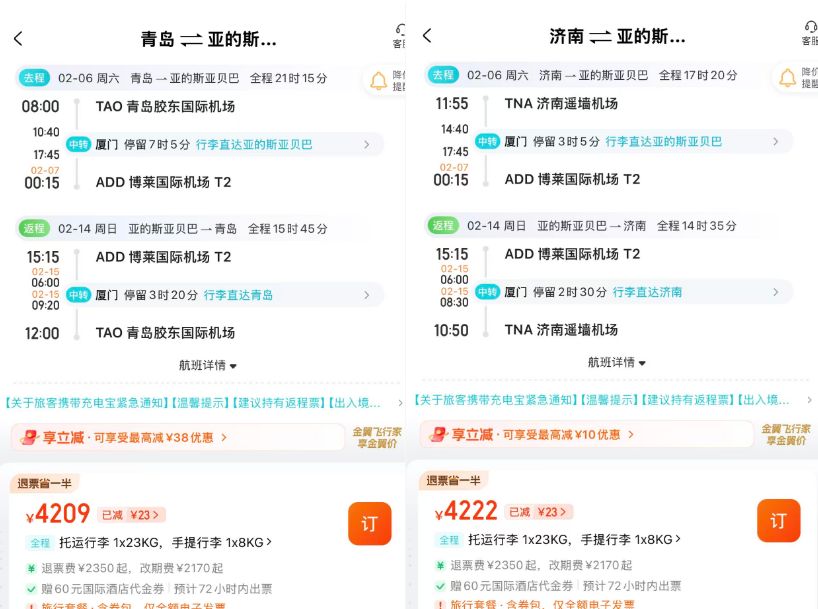Tap the 退票省一半 tag above ¥4222
The height and width of the screenshot is (609, 818).
[x=453, y=480]
